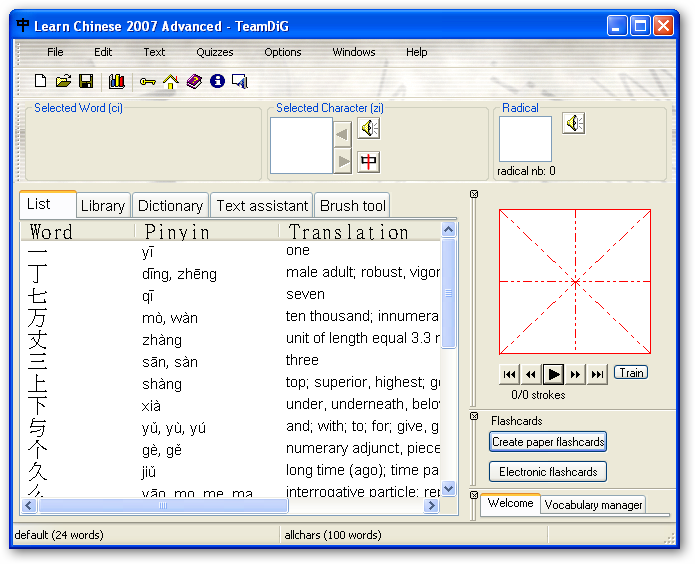Viewport: 695px width, 564px height.
Task: Open the purple help book icon
Action: click(x=194, y=81)
